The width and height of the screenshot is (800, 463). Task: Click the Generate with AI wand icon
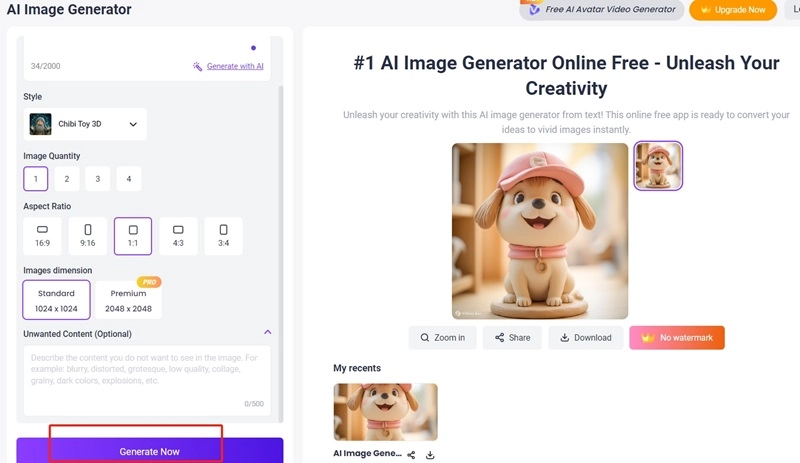coord(197,66)
